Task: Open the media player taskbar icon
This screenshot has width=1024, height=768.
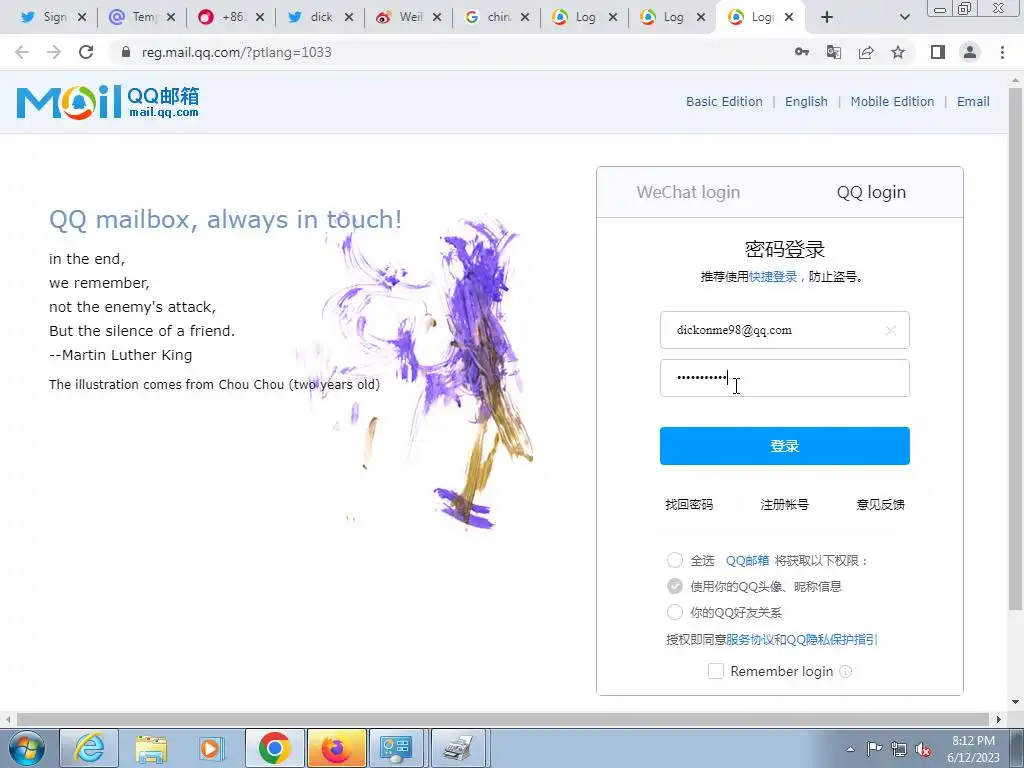Action: pyautogui.click(x=212, y=748)
